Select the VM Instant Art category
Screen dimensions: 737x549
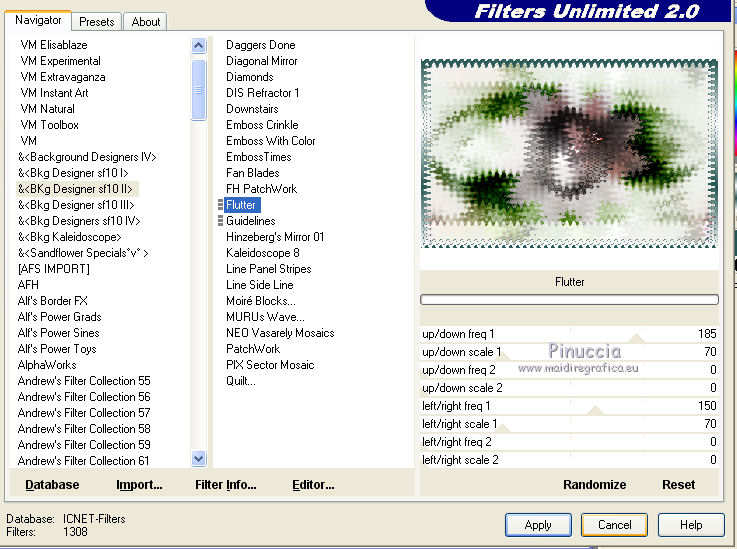pyautogui.click(x=55, y=93)
